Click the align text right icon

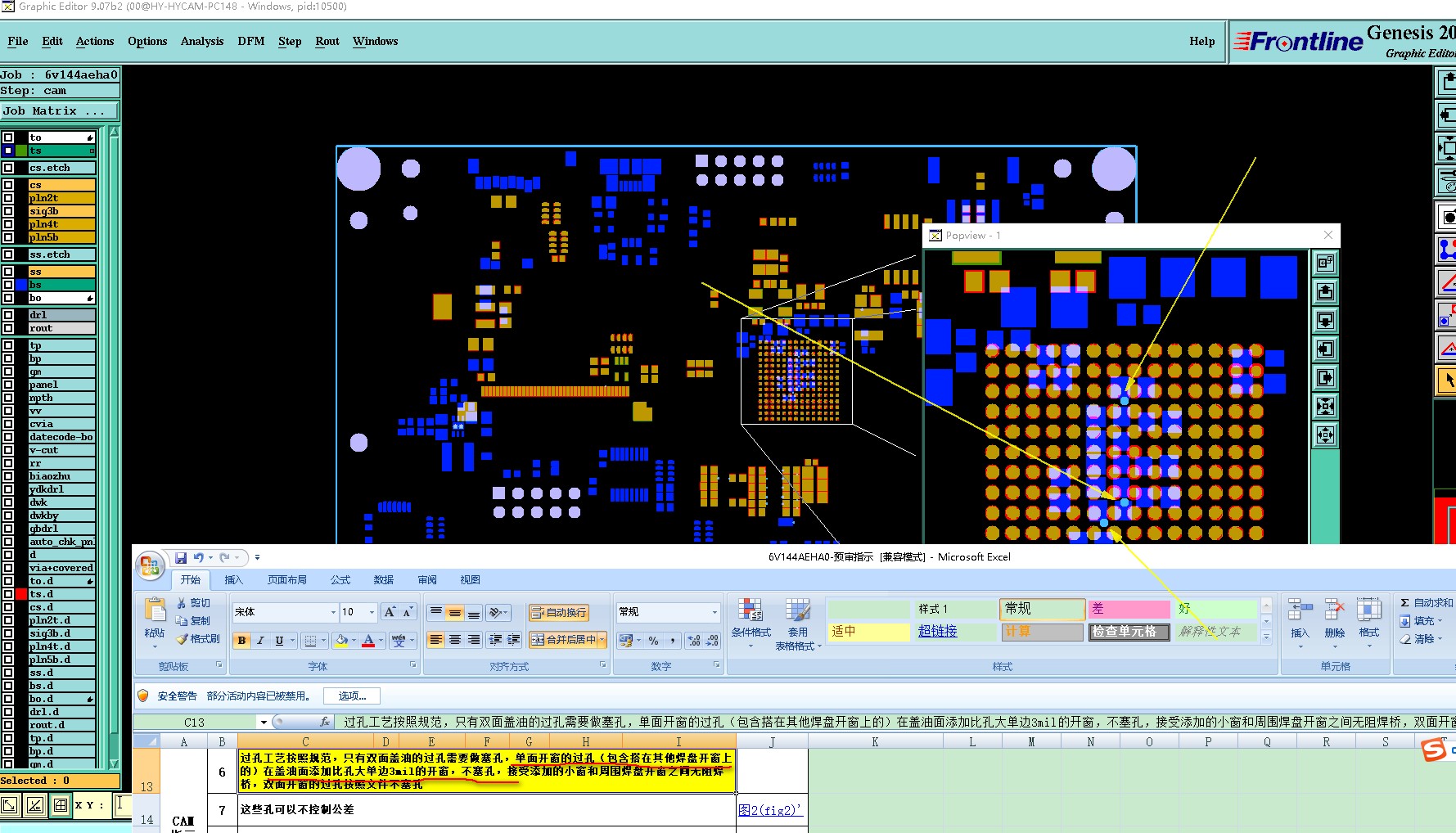tap(474, 640)
